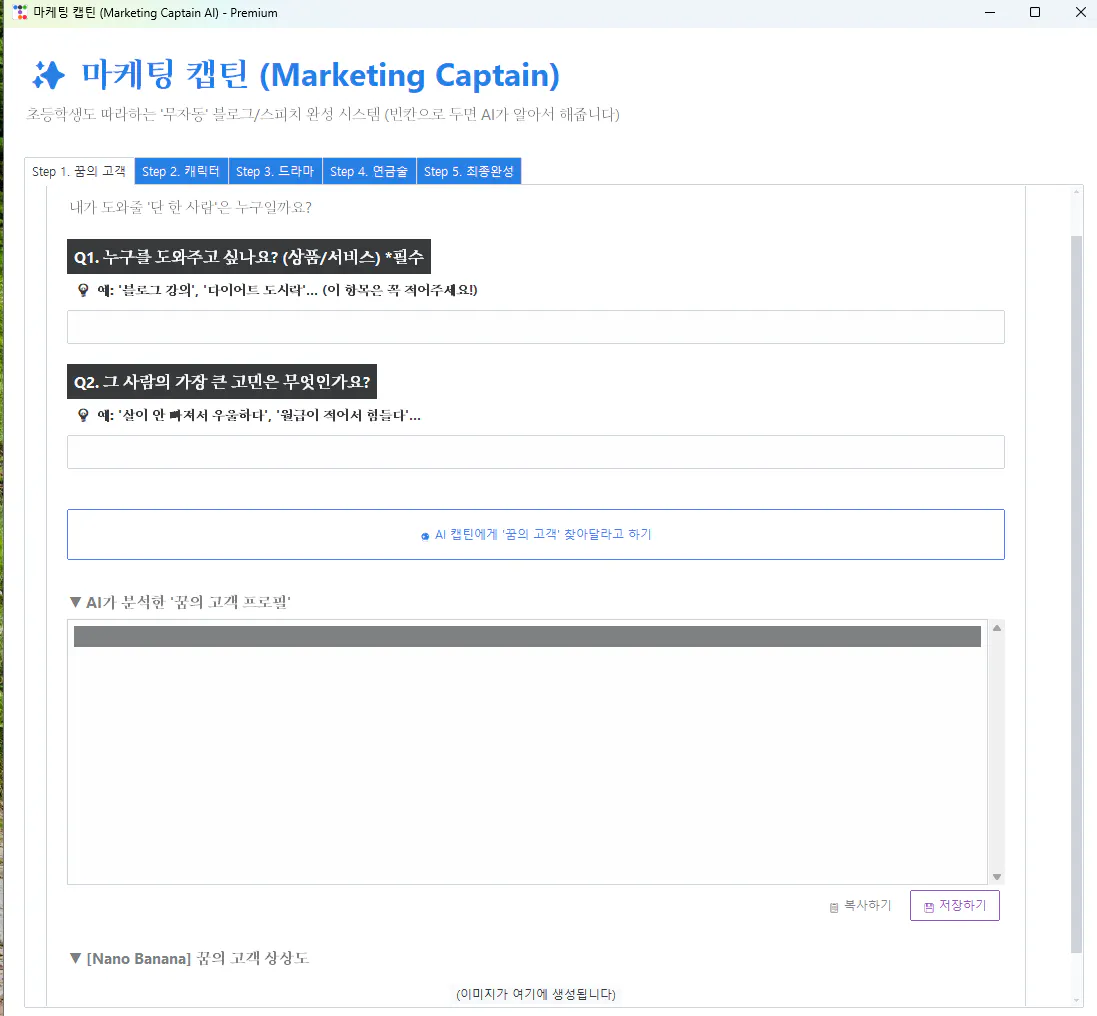Click the clipboard icon on 복사하기
The image size is (1097, 1016).
(833, 906)
